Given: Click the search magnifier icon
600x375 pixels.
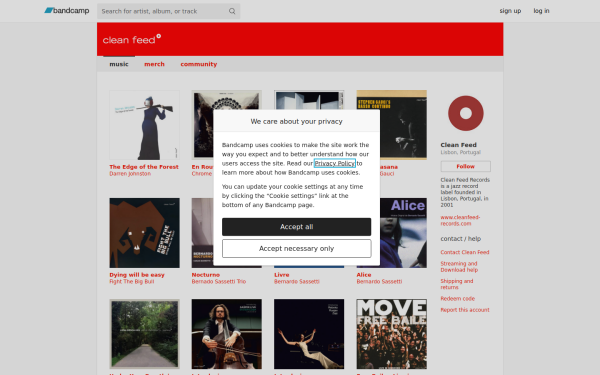Looking at the screenshot, I should (232, 11).
